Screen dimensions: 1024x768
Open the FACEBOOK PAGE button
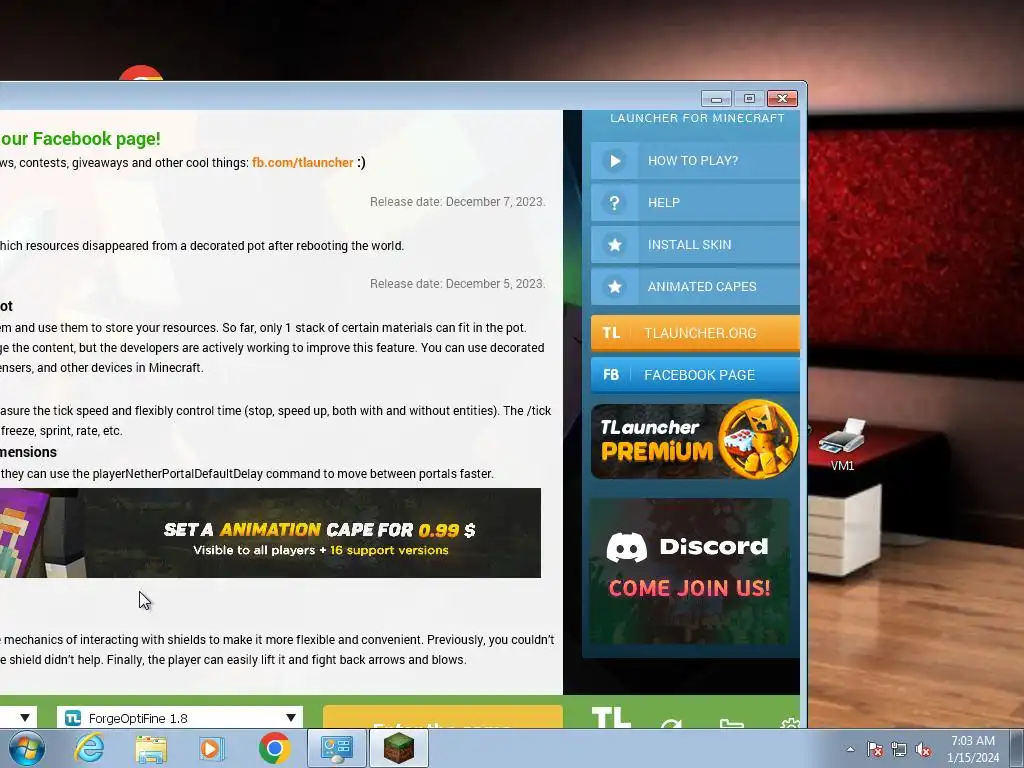tap(695, 375)
